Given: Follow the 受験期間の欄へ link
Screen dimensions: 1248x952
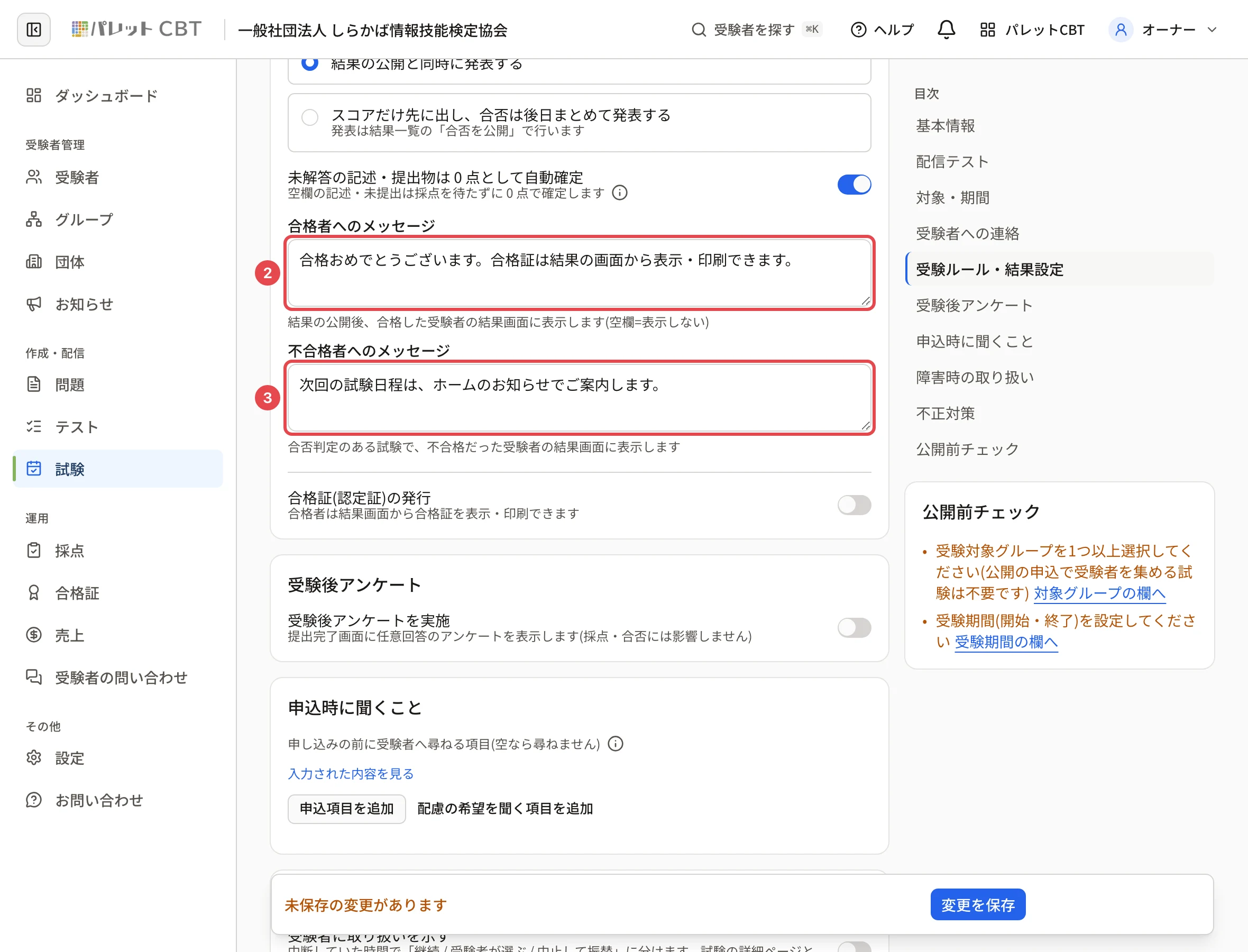Looking at the screenshot, I should pos(1006,642).
